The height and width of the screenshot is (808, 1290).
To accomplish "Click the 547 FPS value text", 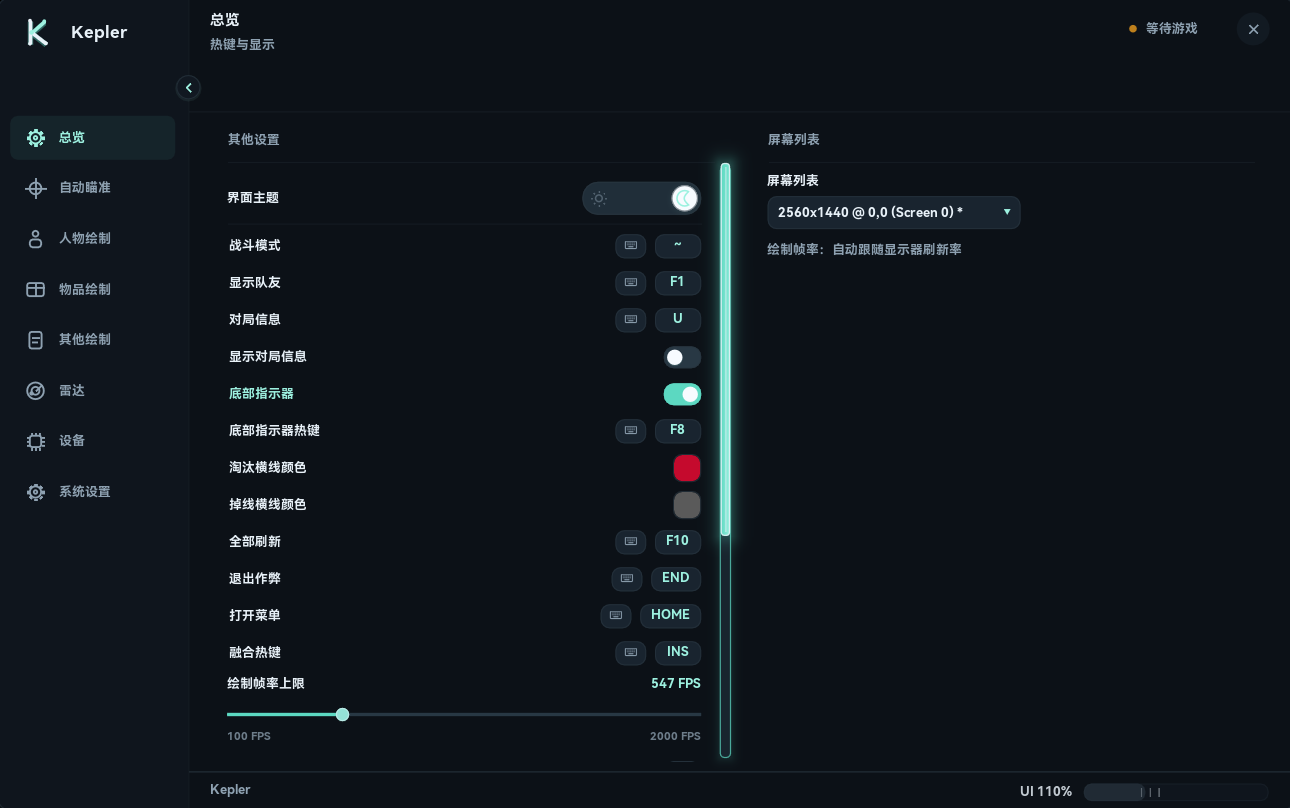I will [x=676, y=684].
